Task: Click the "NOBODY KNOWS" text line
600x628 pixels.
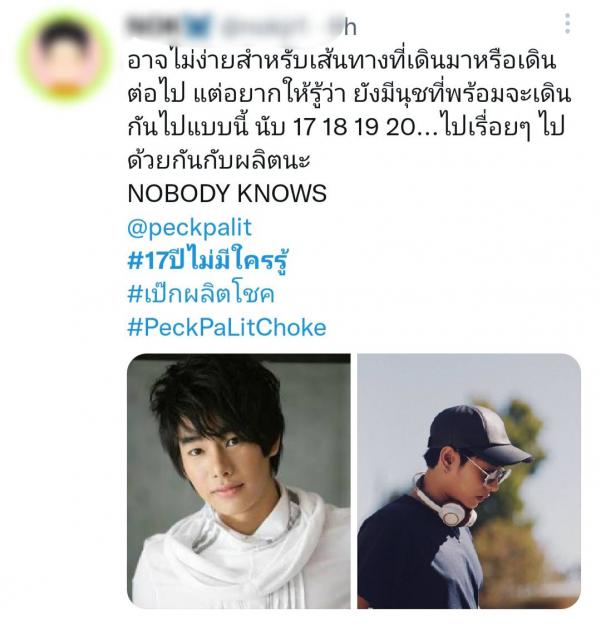Action: click(x=227, y=193)
